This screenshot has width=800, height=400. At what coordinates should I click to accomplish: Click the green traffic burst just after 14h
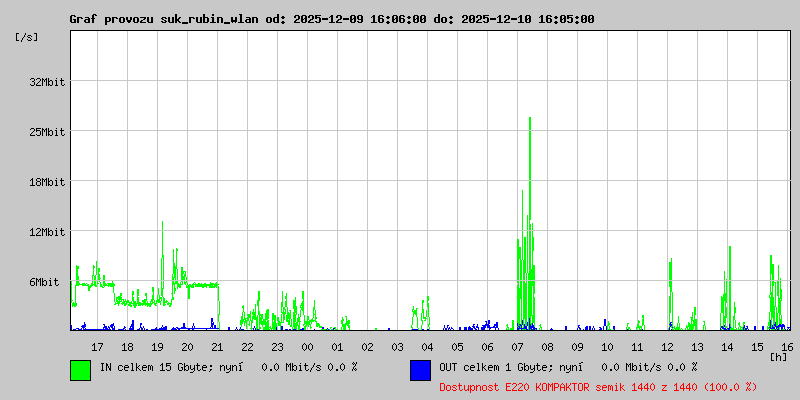click(x=730, y=288)
